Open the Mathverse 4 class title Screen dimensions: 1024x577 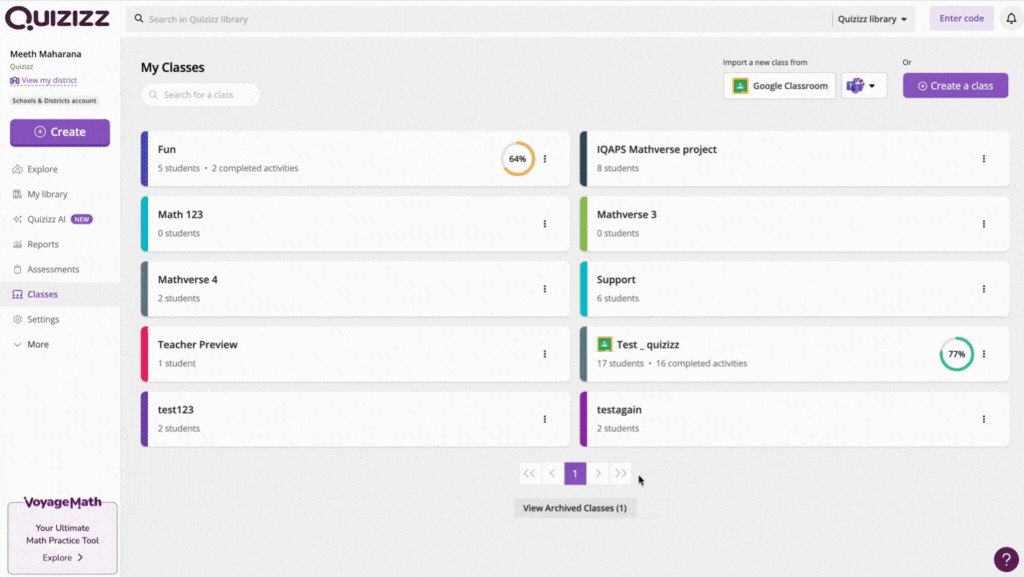pos(187,279)
